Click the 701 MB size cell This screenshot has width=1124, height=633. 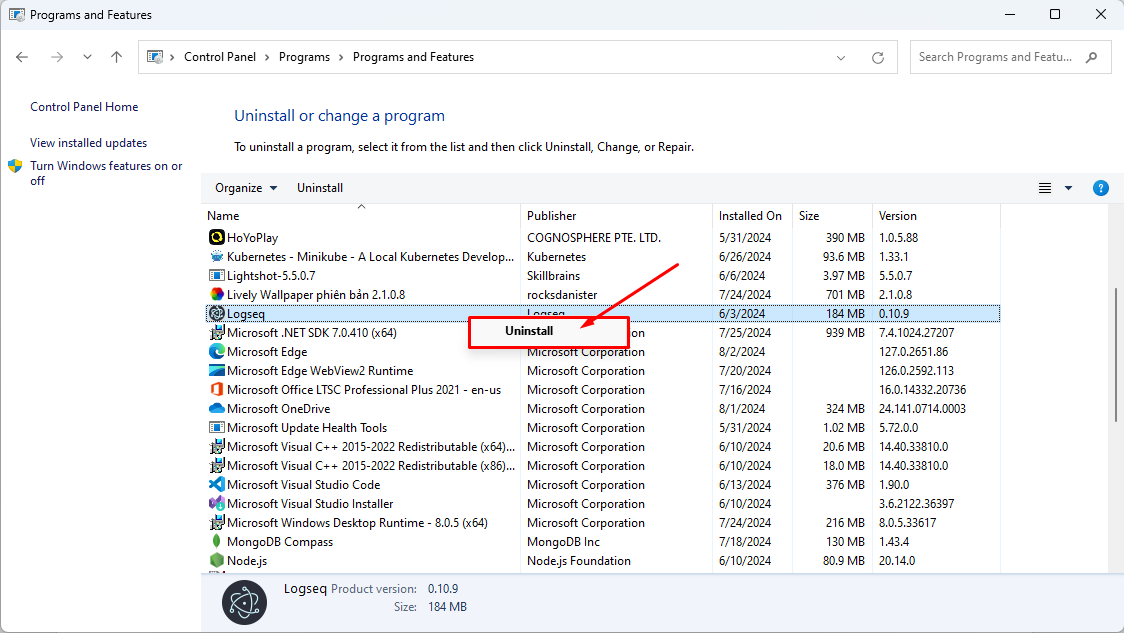(845, 295)
